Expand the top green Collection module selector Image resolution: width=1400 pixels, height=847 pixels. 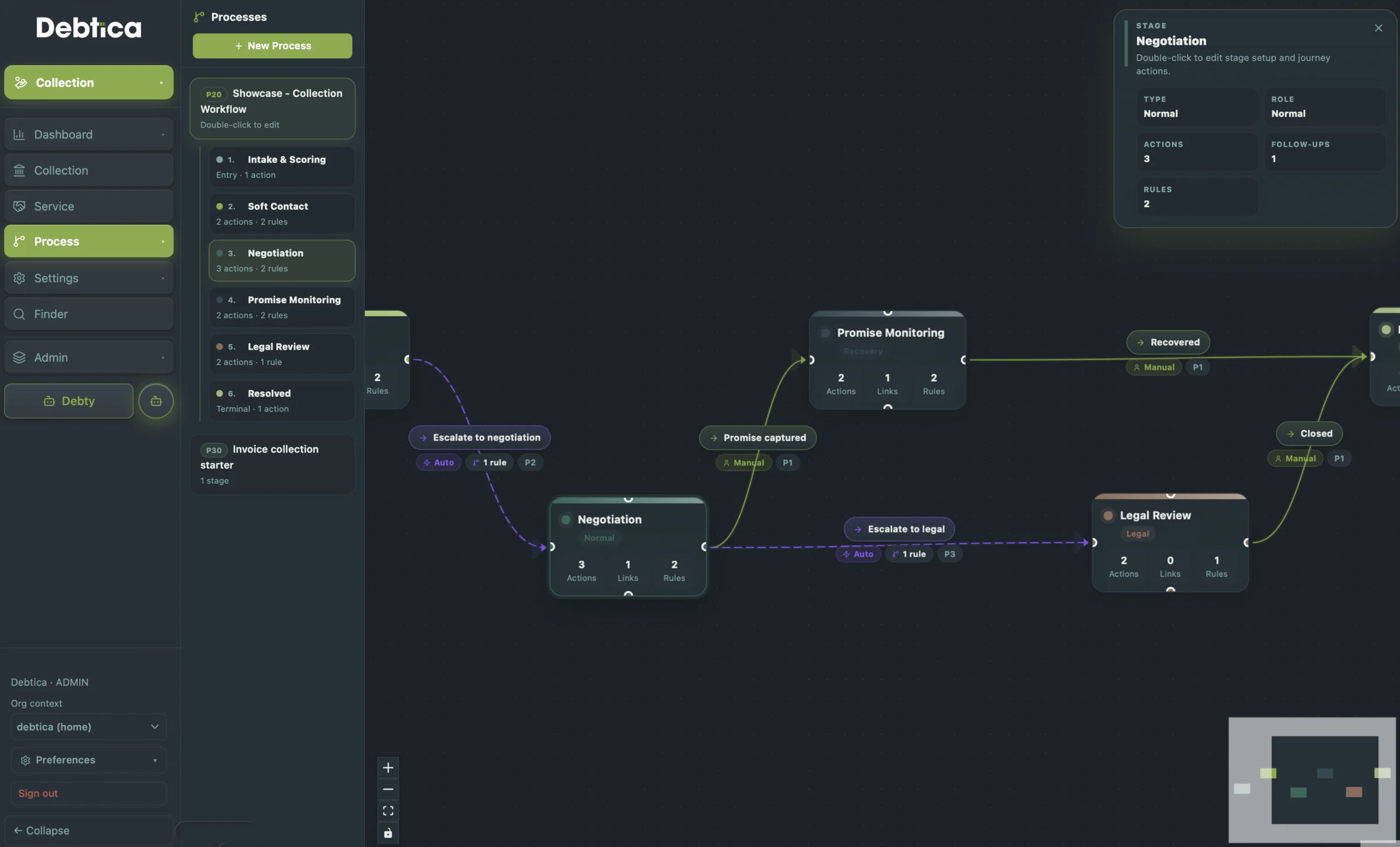coord(89,83)
